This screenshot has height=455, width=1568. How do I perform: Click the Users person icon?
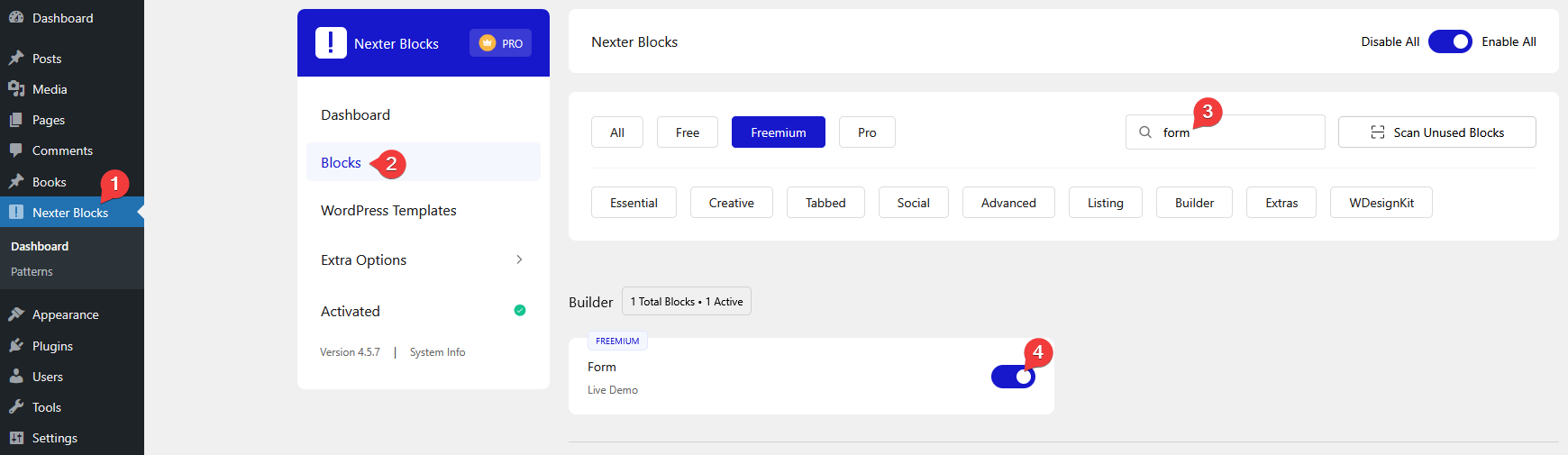16,377
